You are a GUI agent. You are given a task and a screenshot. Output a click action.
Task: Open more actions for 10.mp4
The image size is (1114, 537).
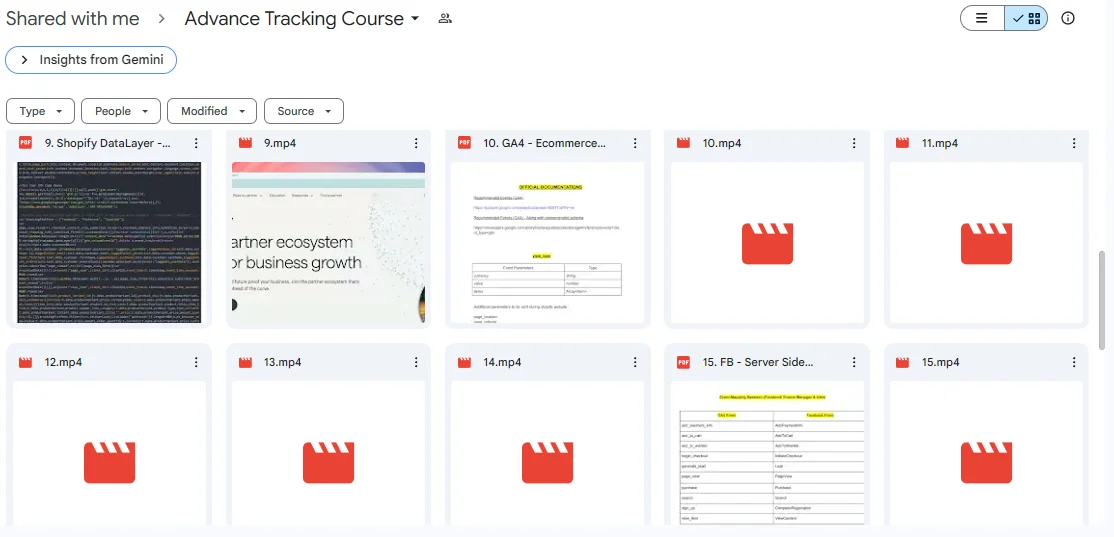[854, 144]
